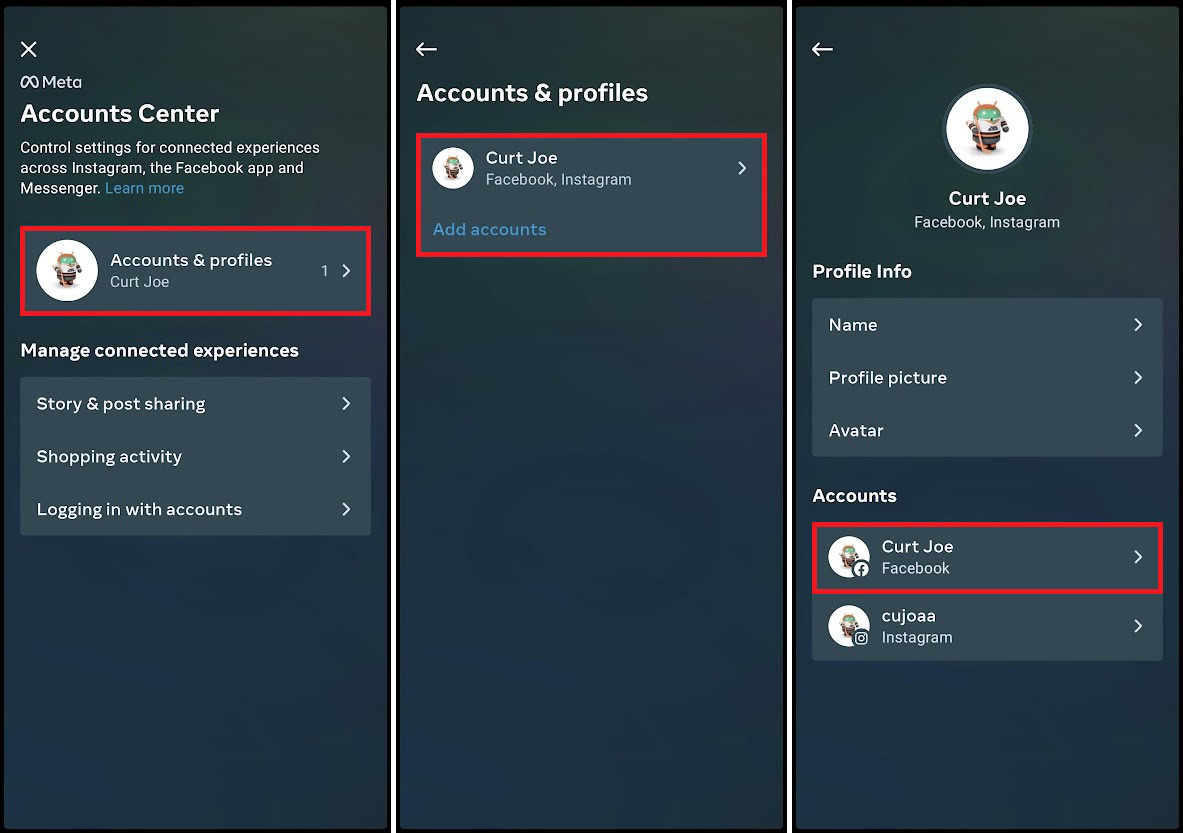Click Curt Joe's avatar in Accounts & profiles

coord(452,168)
